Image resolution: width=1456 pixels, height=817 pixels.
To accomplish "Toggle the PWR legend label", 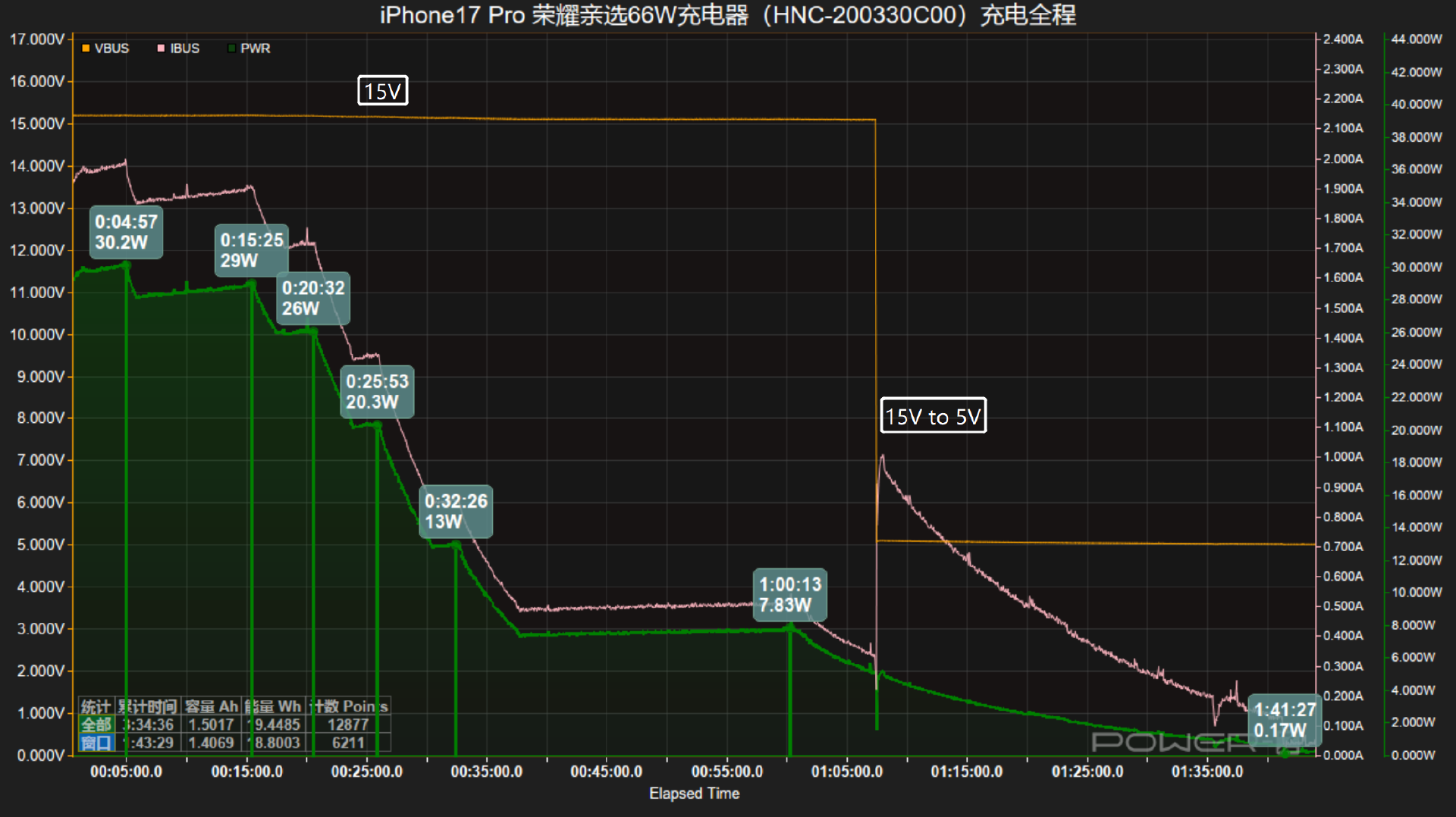I will tap(255, 49).
